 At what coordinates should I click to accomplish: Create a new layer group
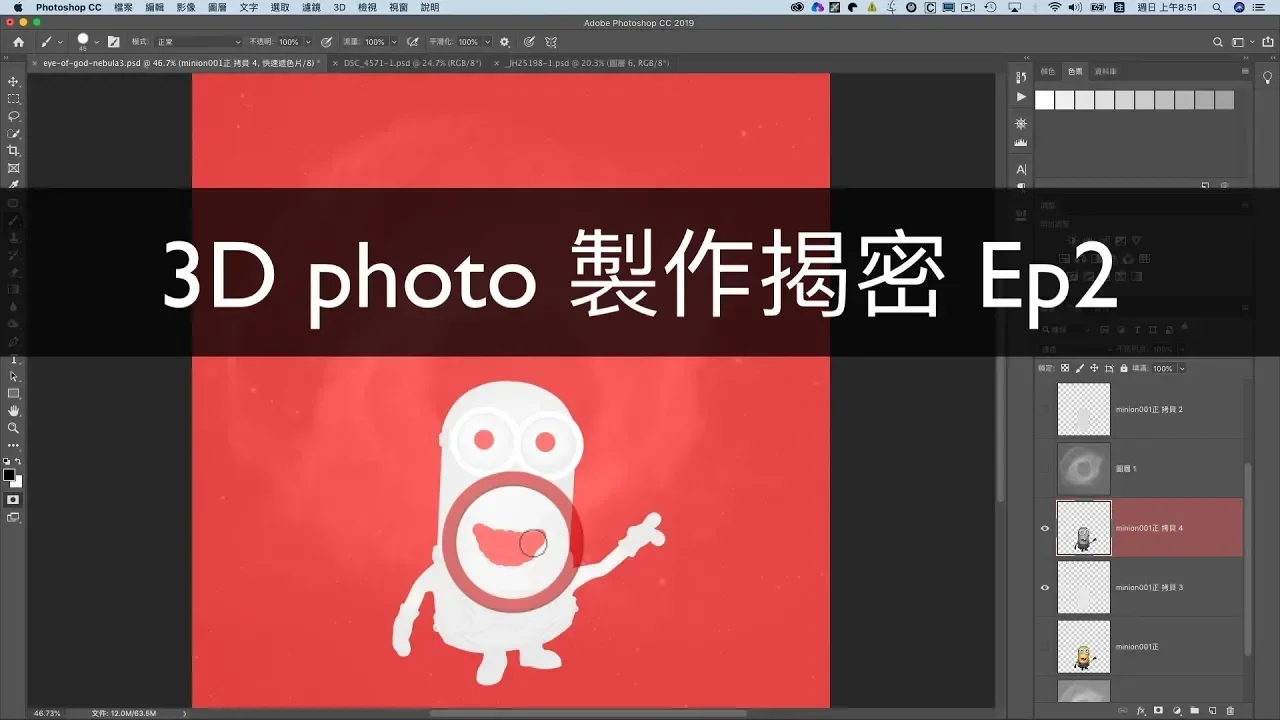click(1194, 710)
